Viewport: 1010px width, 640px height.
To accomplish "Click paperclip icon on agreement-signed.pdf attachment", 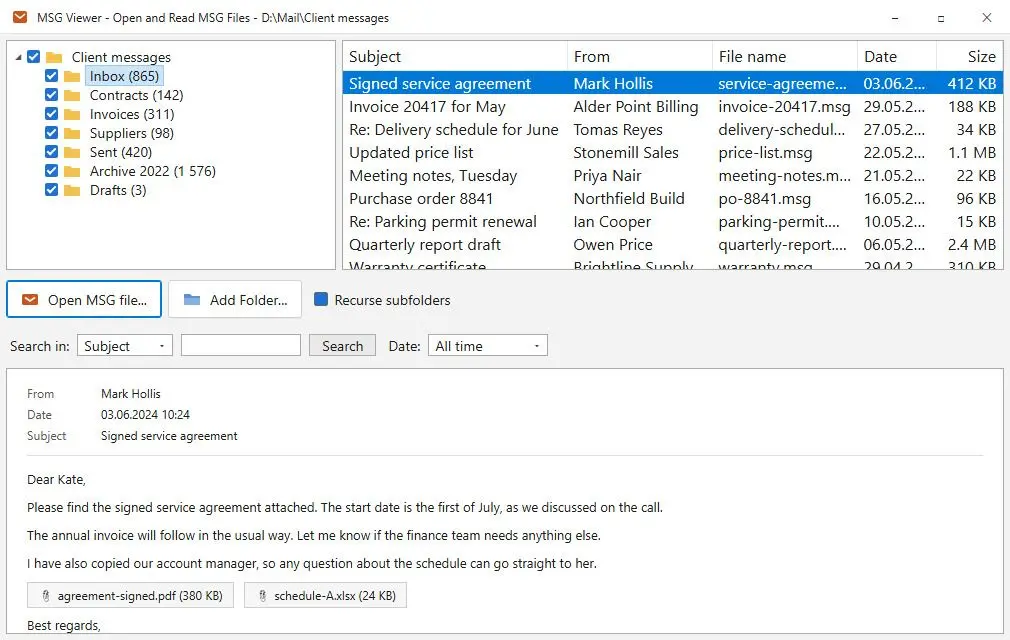I will pos(46,596).
